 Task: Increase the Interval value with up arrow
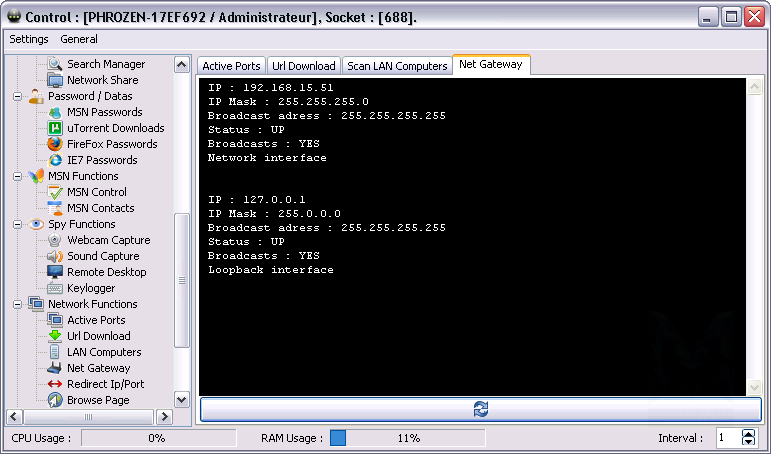click(x=749, y=434)
